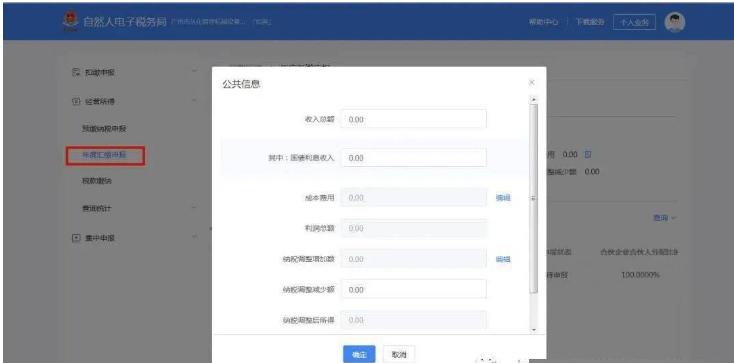Expand the 扣缴申报 sidebar section
734x363 pixels.
(x=195, y=72)
